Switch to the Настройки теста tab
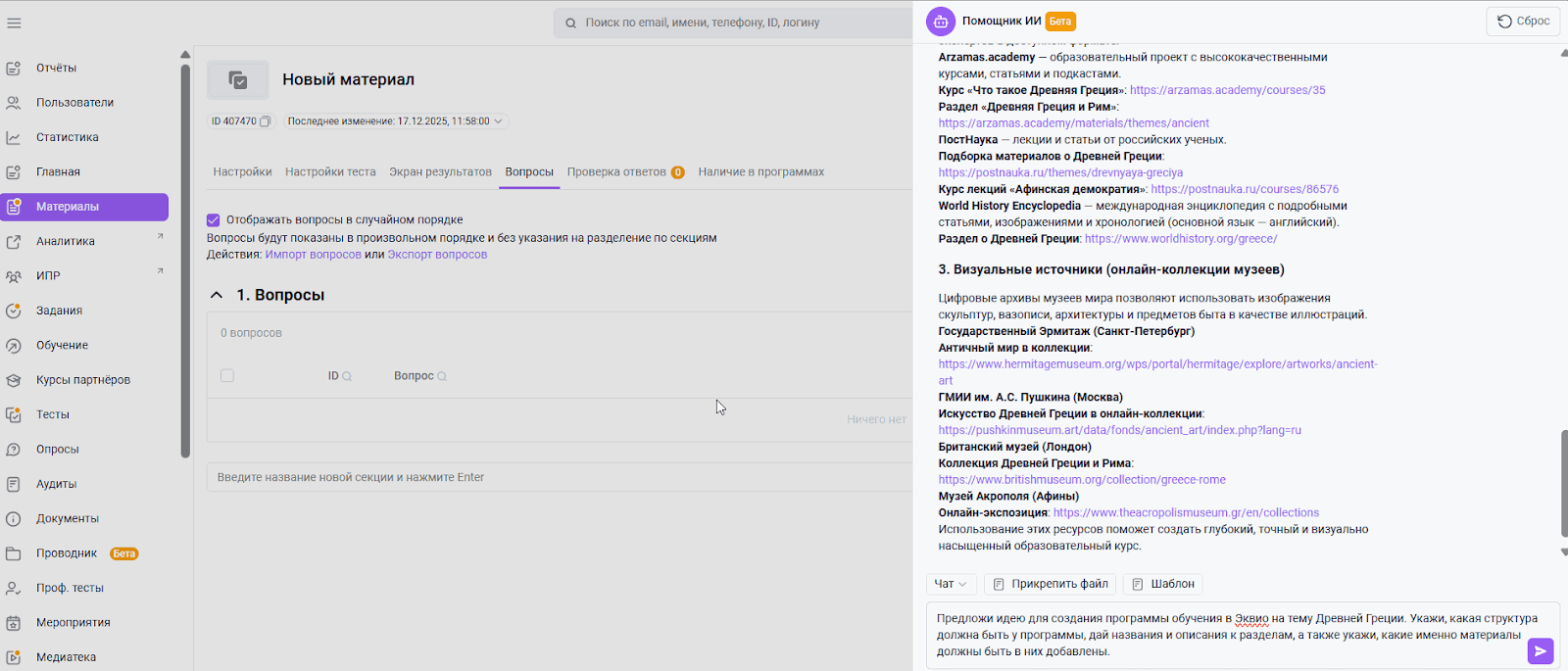1568x671 pixels. (x=330, y=171)
